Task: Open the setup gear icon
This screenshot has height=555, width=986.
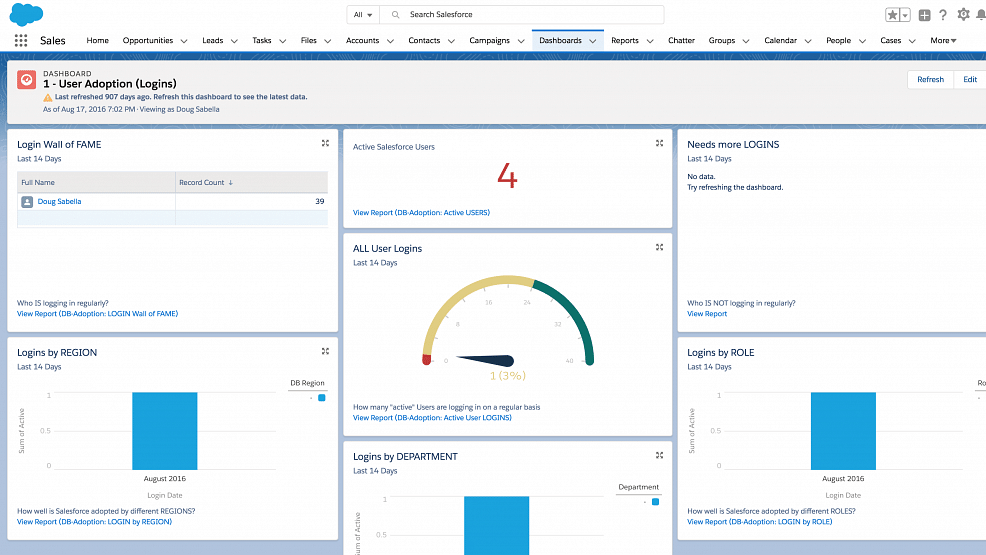Action: [963, 14]
